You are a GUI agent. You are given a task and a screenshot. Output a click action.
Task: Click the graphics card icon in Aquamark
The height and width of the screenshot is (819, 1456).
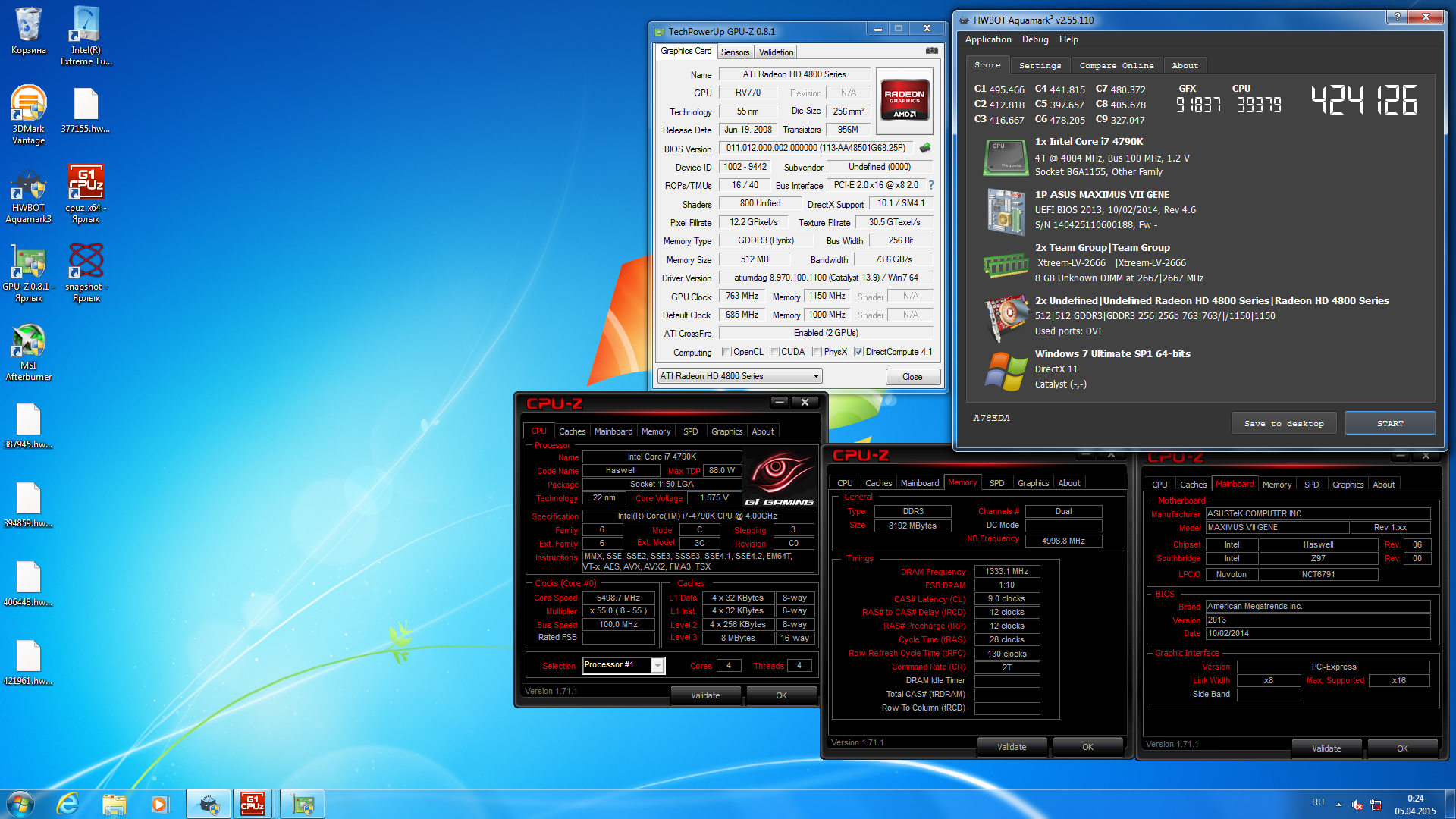[1006, 318]
